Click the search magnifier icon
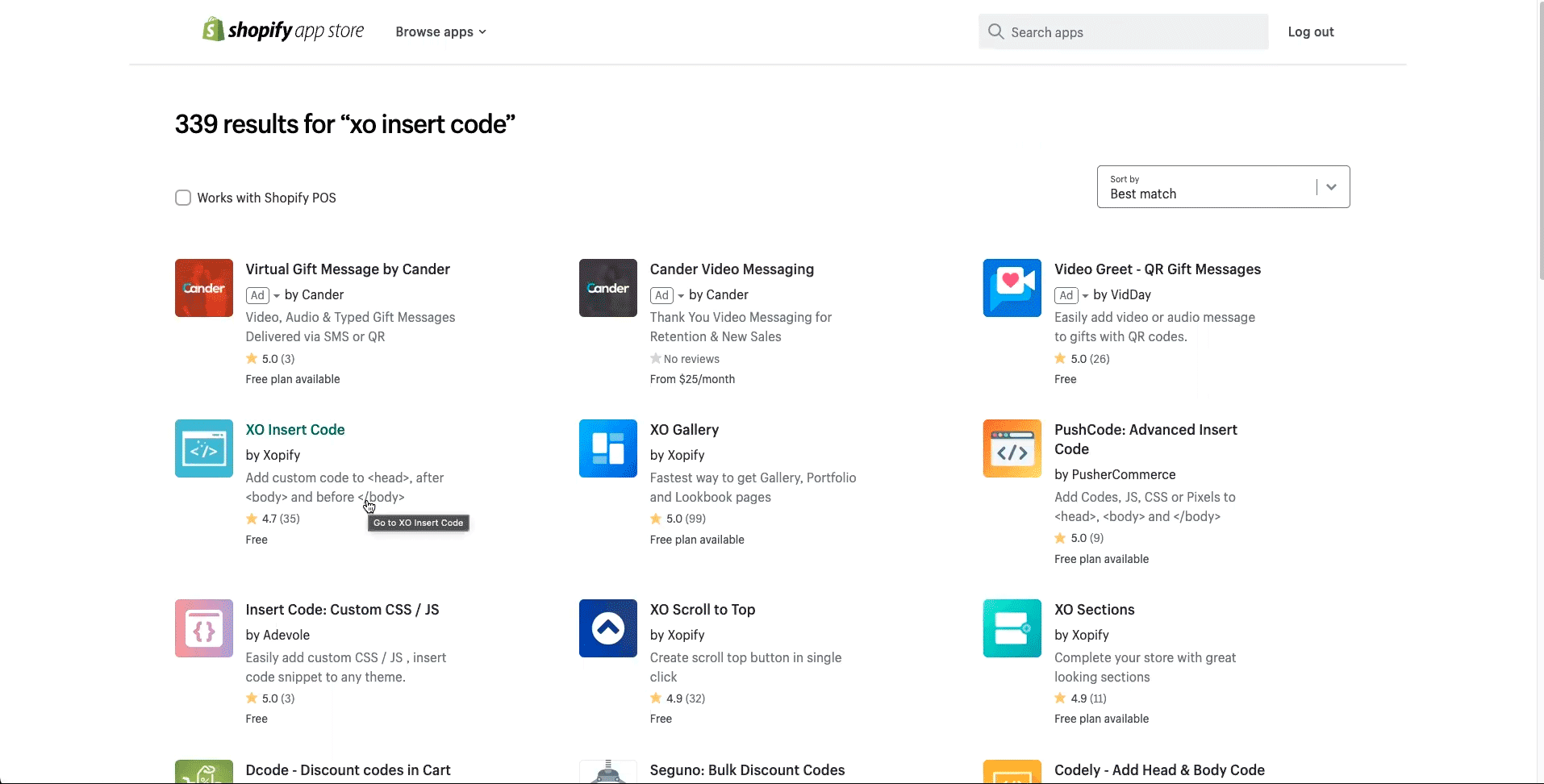The width and height of the screenshot is (1544, 784). click(x=996, y=31)
